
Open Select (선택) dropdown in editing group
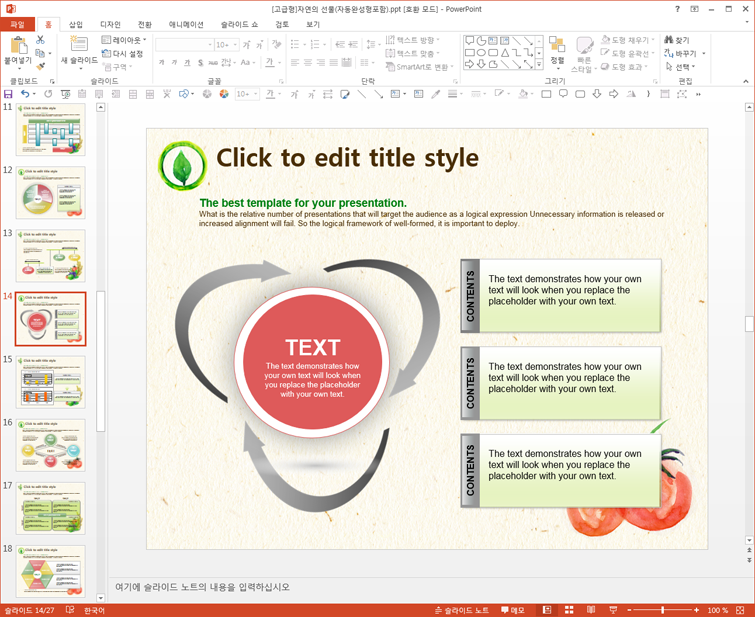(680, 66)
